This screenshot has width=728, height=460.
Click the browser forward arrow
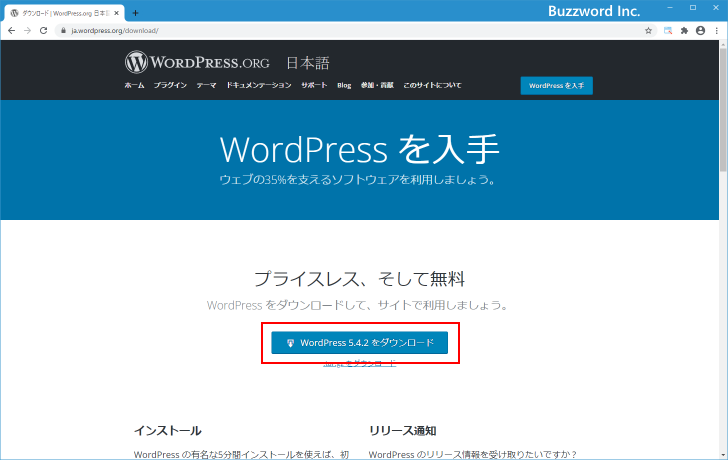pyautogui.click(x=27, y=31)
